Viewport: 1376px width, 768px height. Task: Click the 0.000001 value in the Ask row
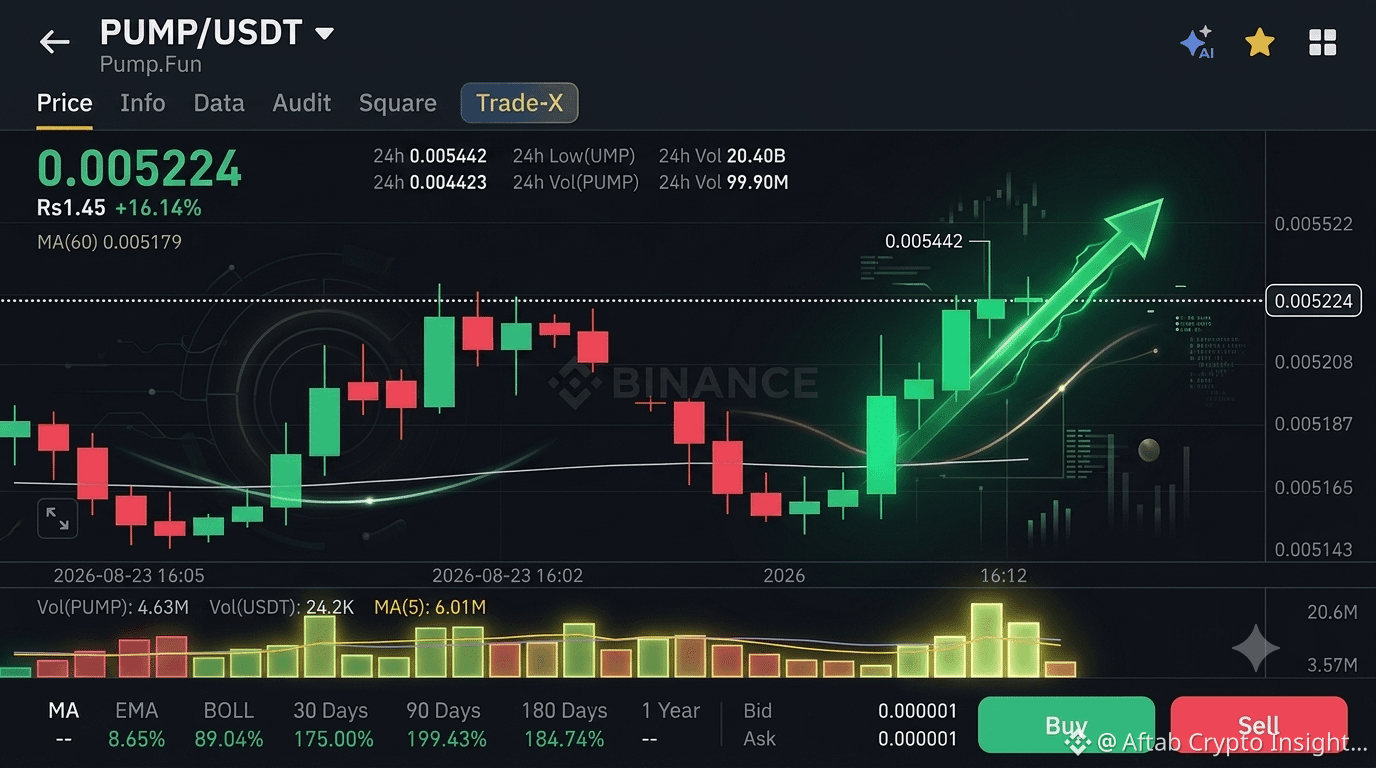[x=917, y=739]
